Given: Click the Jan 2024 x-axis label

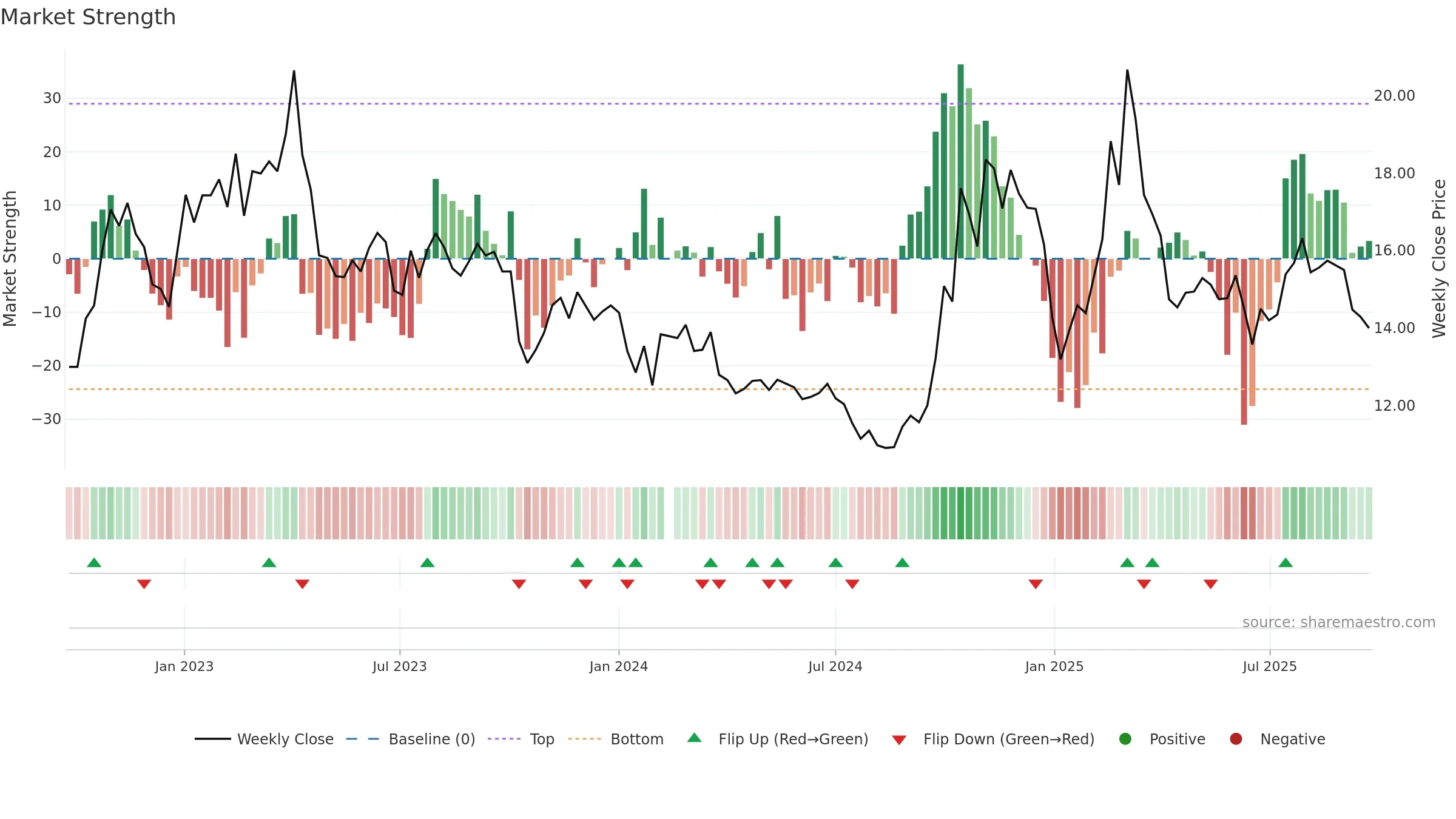Looking at the screenshot, I should tap(619, 666).
